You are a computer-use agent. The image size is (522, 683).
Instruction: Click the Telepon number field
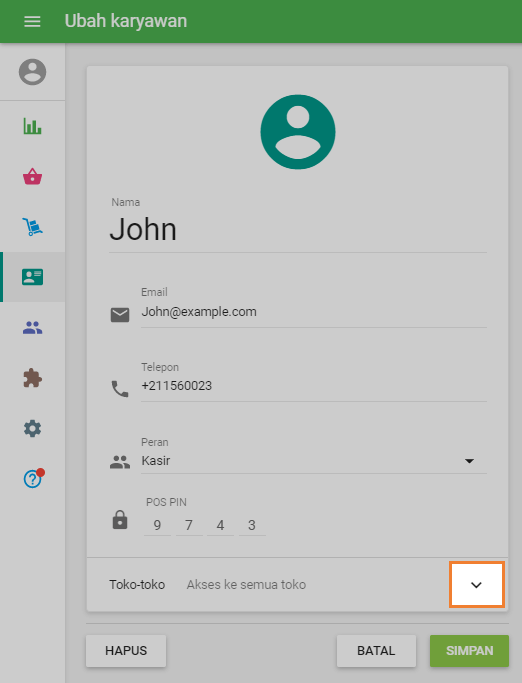point(314,386)
